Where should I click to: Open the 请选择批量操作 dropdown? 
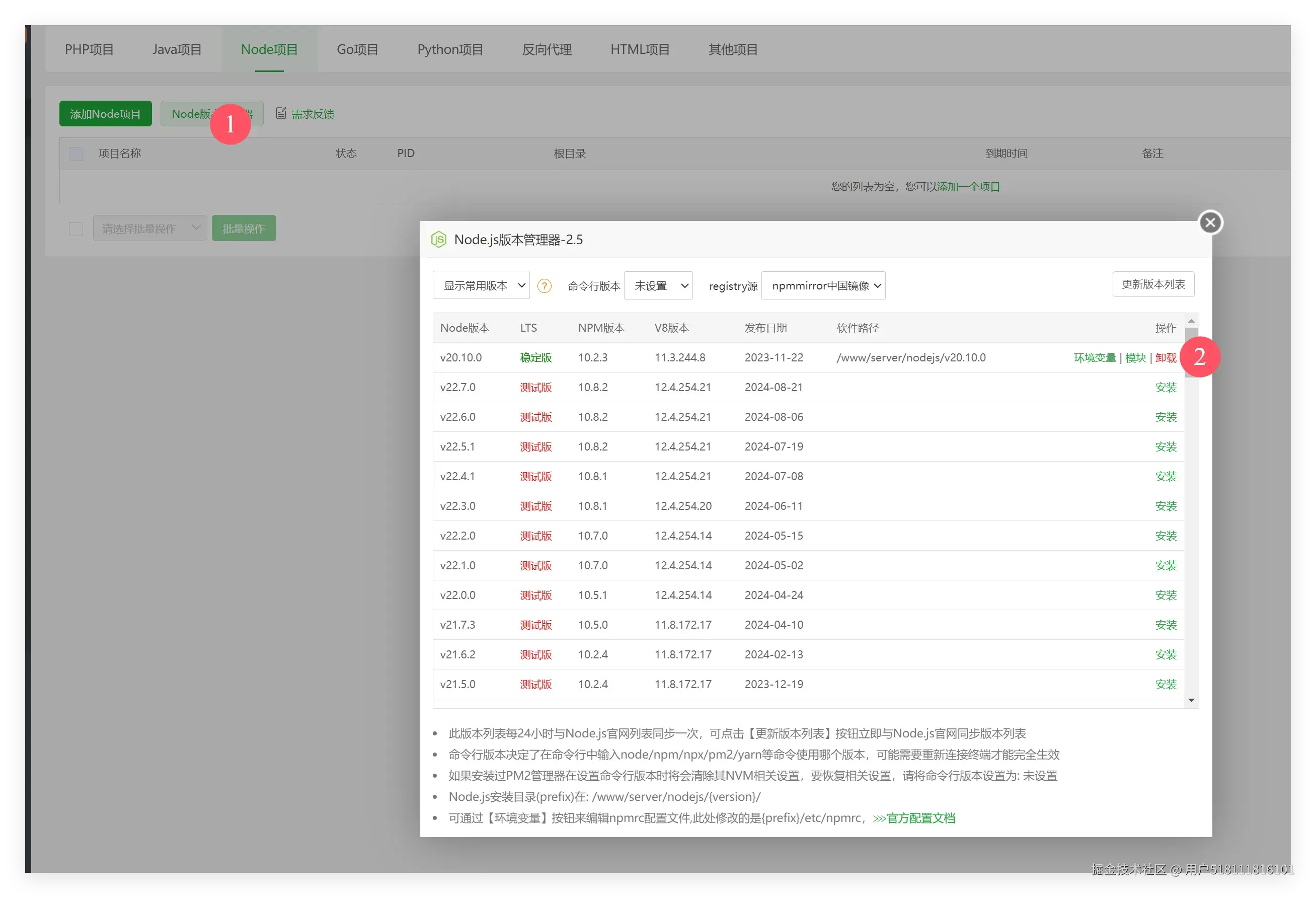150,229
